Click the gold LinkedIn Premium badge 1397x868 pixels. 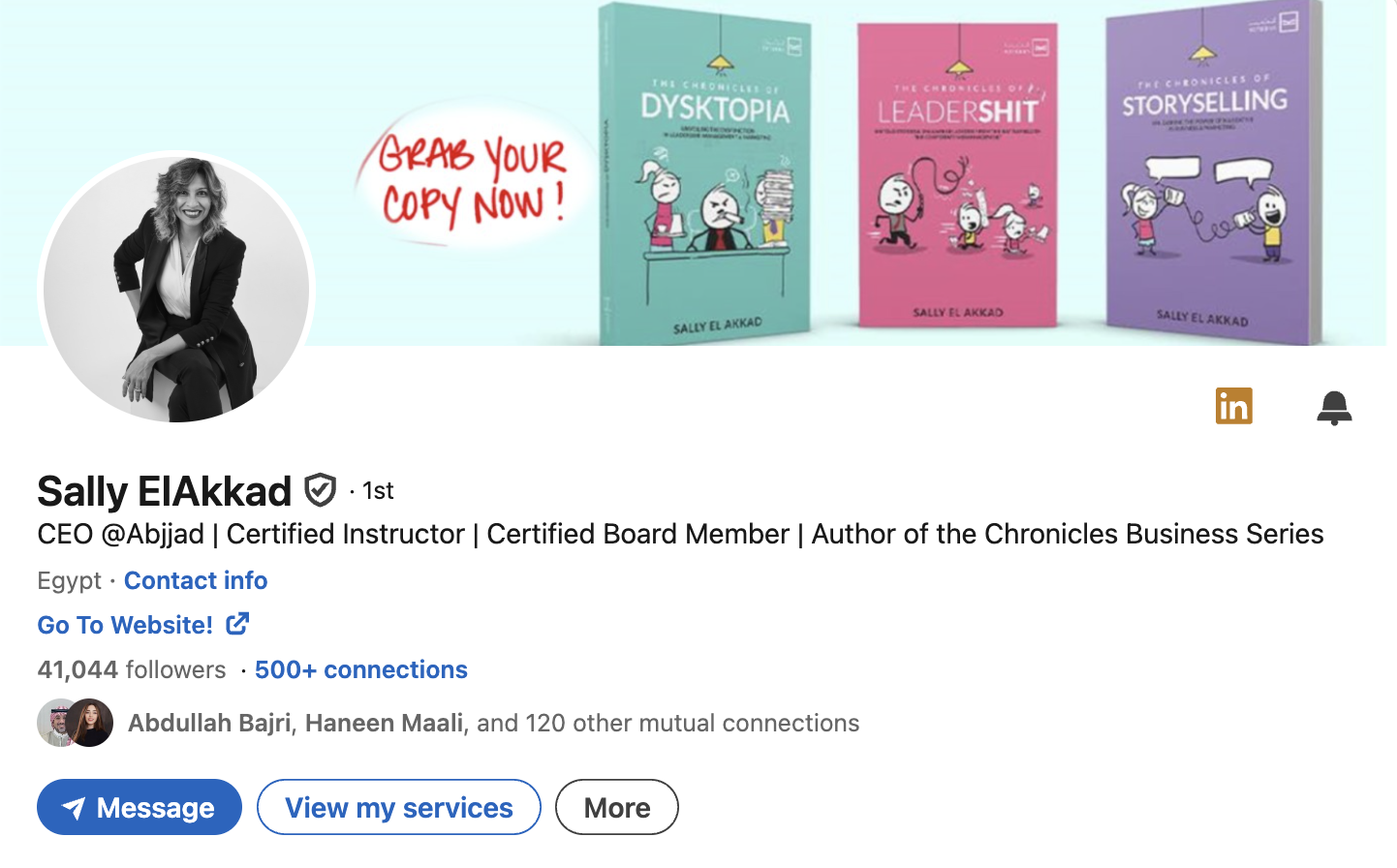[x=1233, y=406]
